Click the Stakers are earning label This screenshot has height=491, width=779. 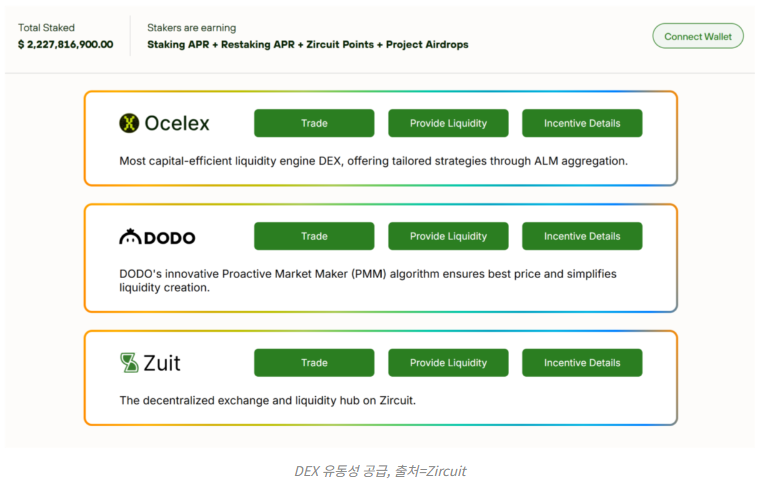[191, 28]
